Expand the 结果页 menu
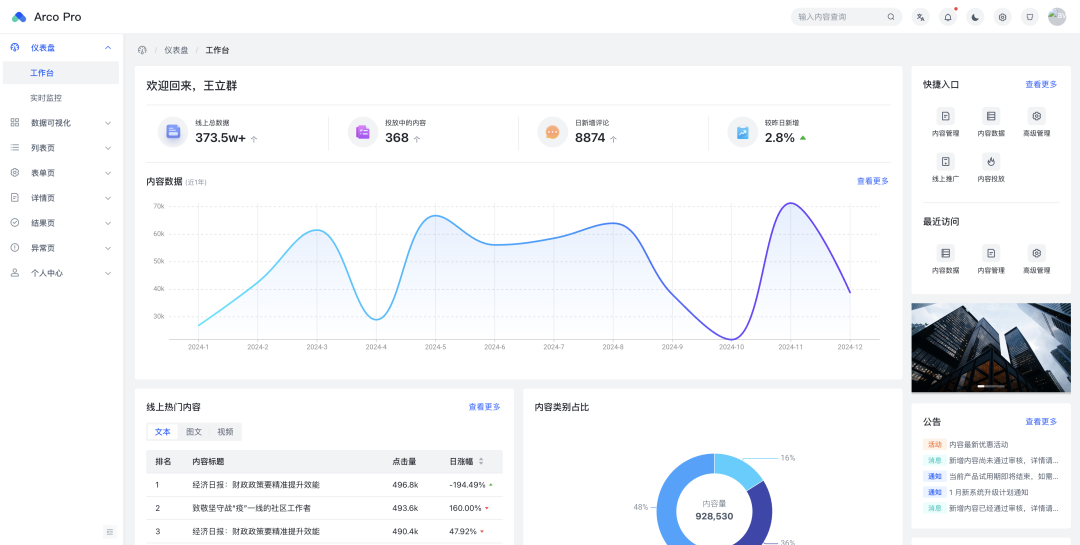The height and width of the screenshot is (545, 1080). pos(60,223)
